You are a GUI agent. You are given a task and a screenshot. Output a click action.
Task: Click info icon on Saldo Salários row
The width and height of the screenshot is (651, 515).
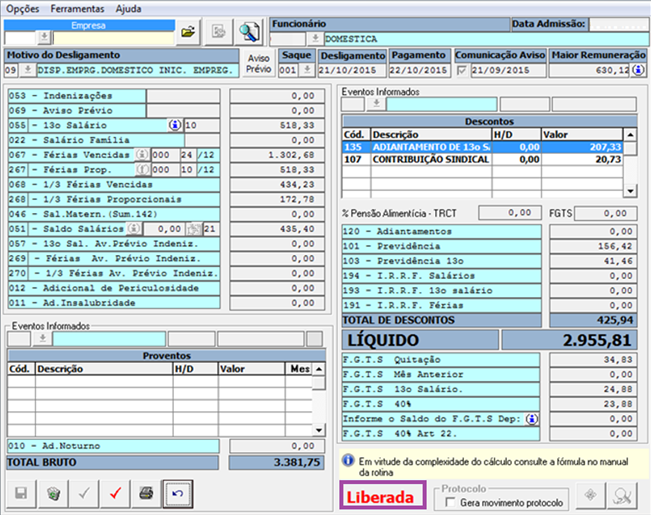(x=134, y=228)
